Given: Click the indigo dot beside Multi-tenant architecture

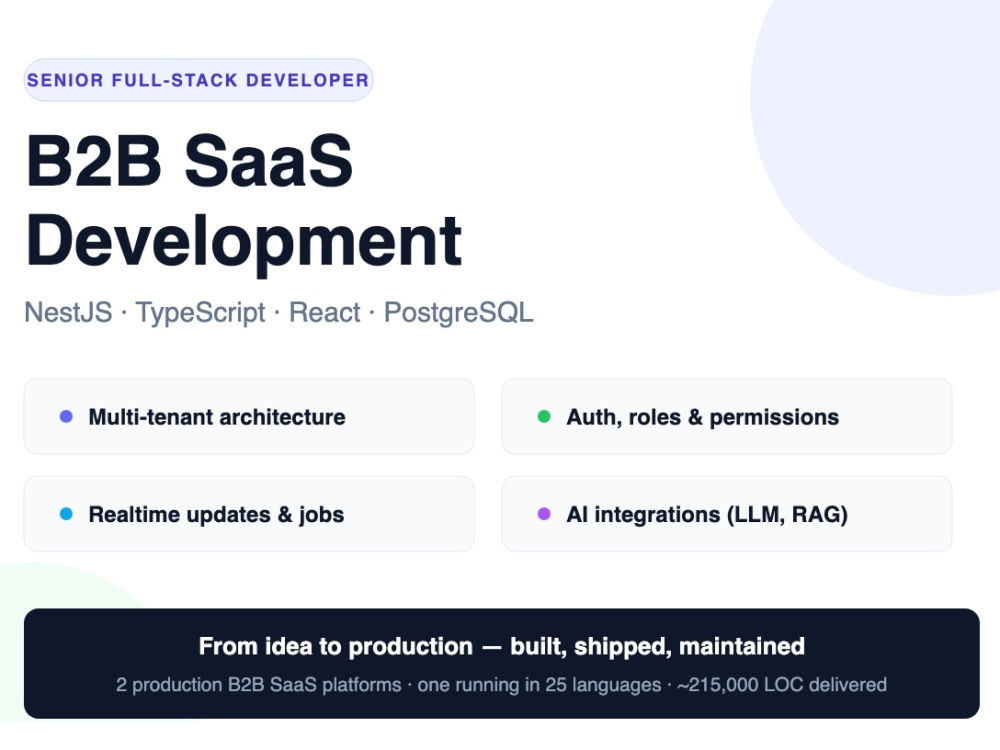Looking at the screenshot, I should [66, 416].
